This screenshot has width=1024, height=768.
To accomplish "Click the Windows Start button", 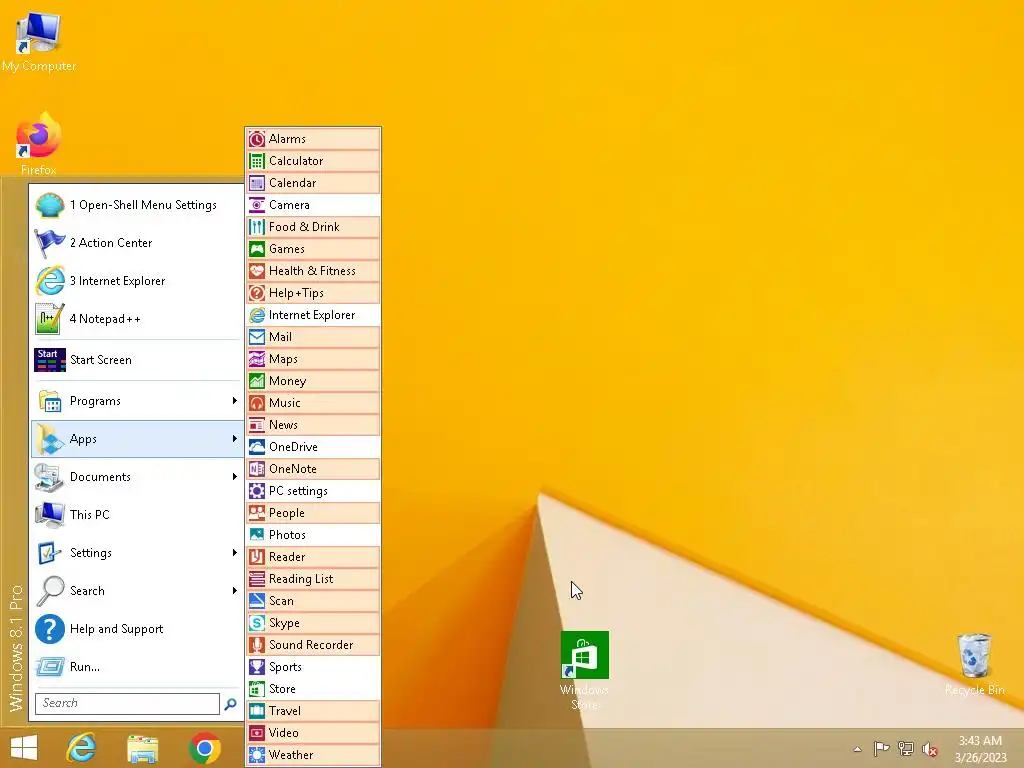I will [x=24, y=748].
